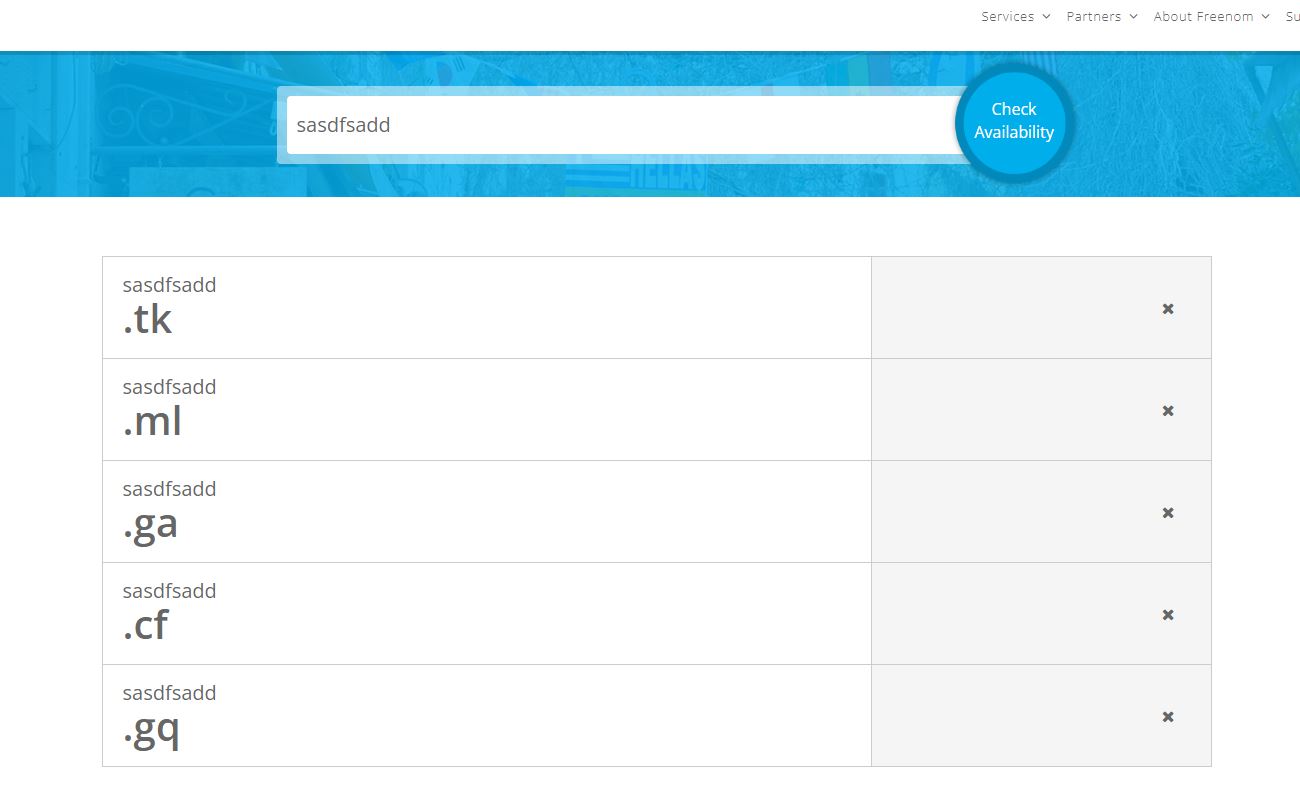Remove the sasdfsadd .cf row with x icon
1300x789 pixels.
(x=1167, y=615)
